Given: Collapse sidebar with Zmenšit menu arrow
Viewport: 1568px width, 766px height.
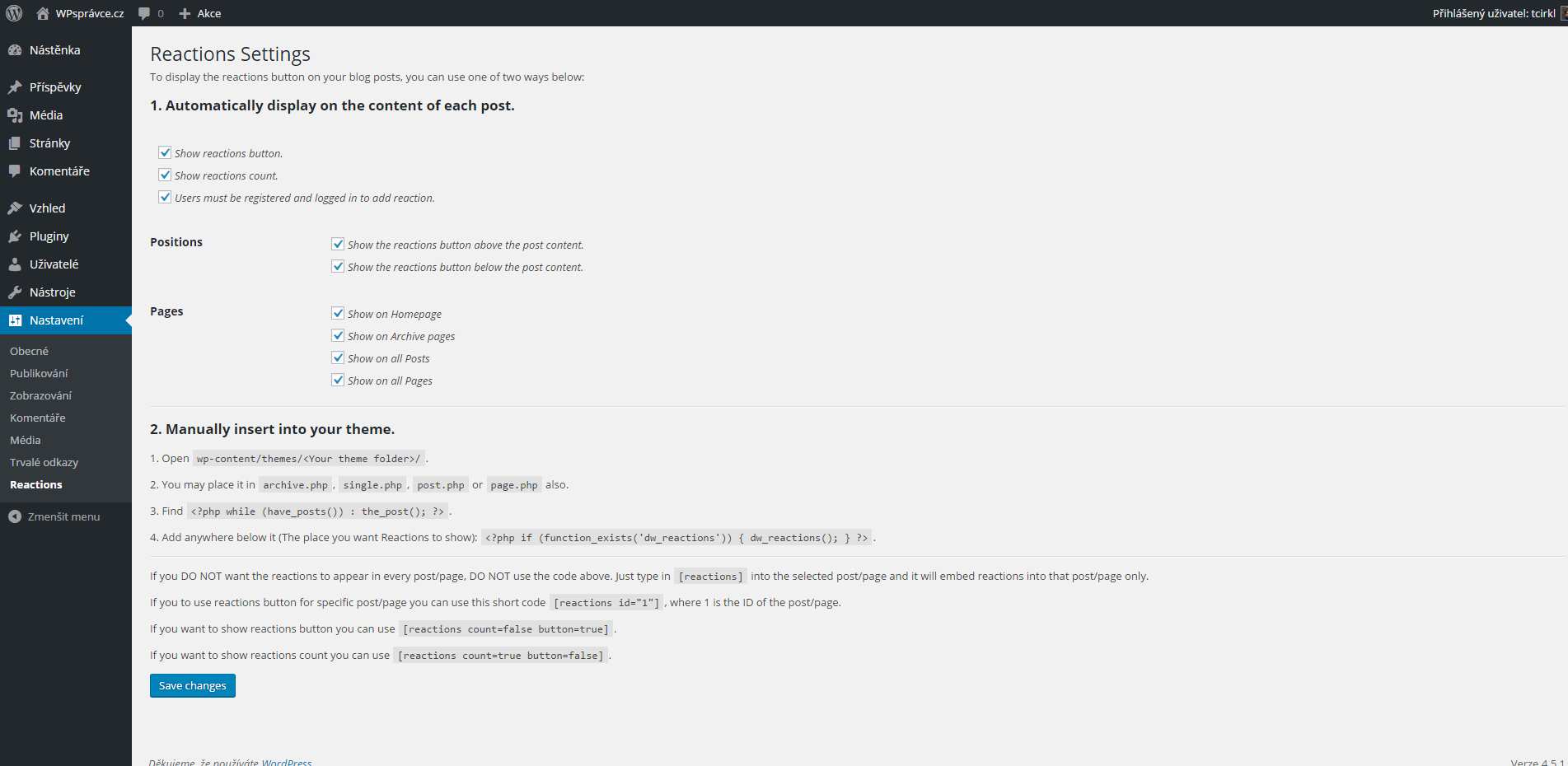Looking at the screenshot, I should coord(15,516).
